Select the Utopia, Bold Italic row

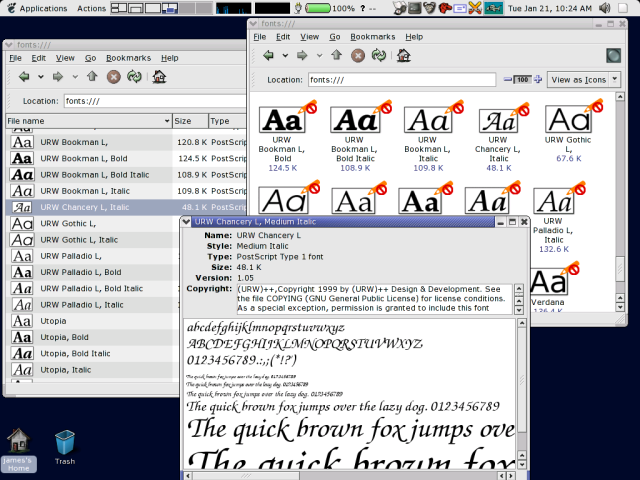point(90,353)
